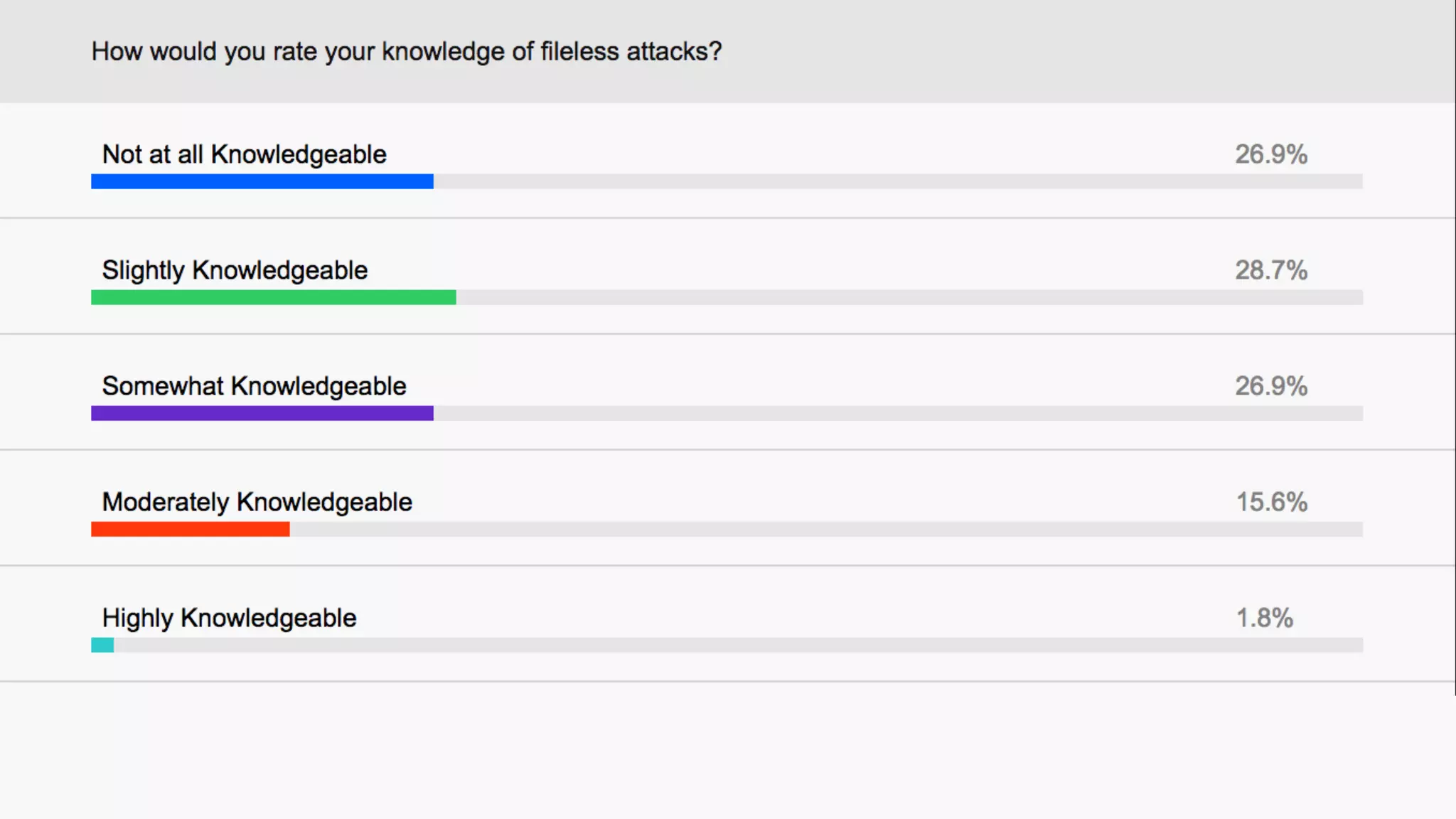This screenshot has width=1456, height=819.
Task: Click the gray unfilled track of Highly Knowledgeable bar
Action: [x=738, y=645]
